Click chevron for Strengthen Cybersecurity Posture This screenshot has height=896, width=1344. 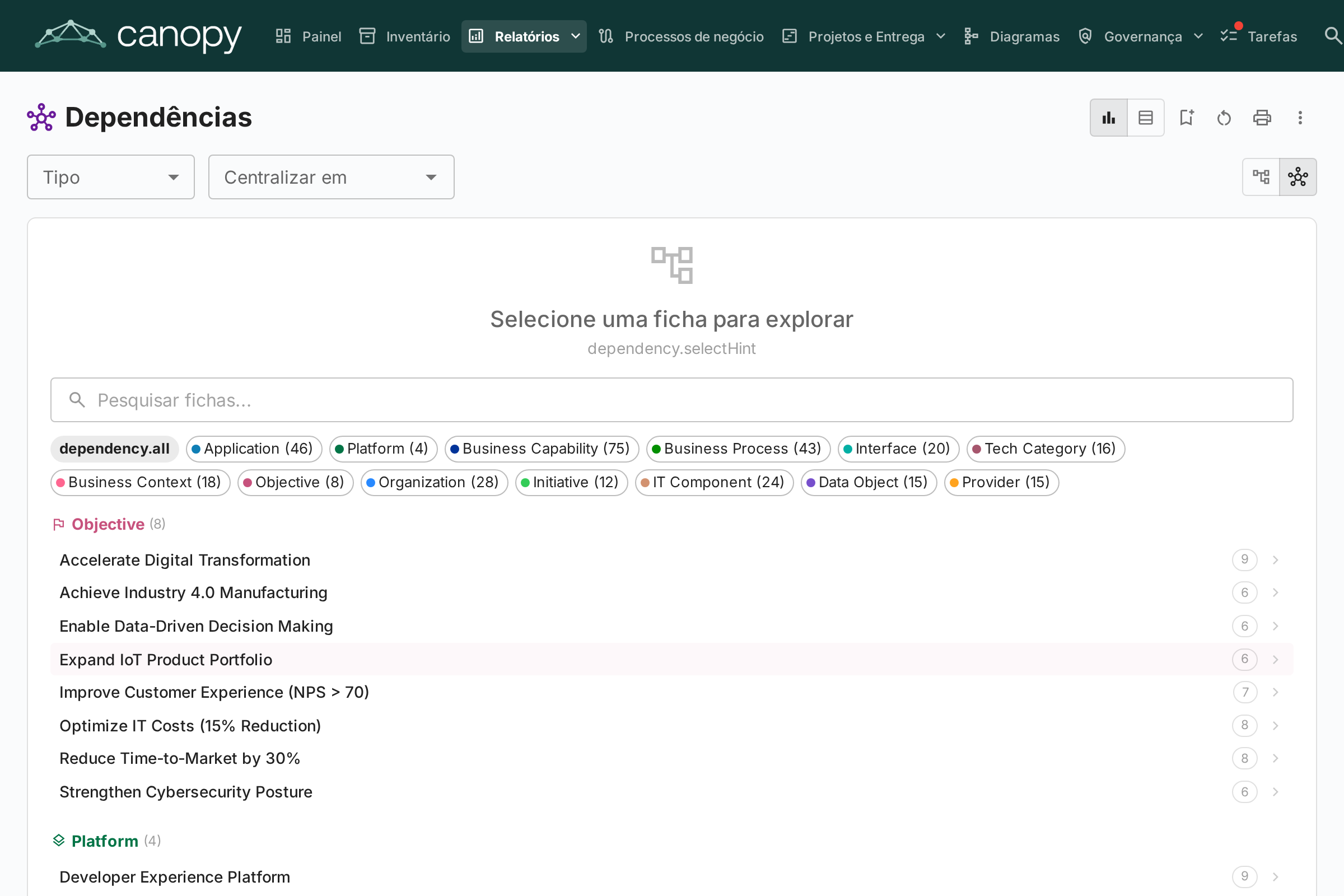1276,792
